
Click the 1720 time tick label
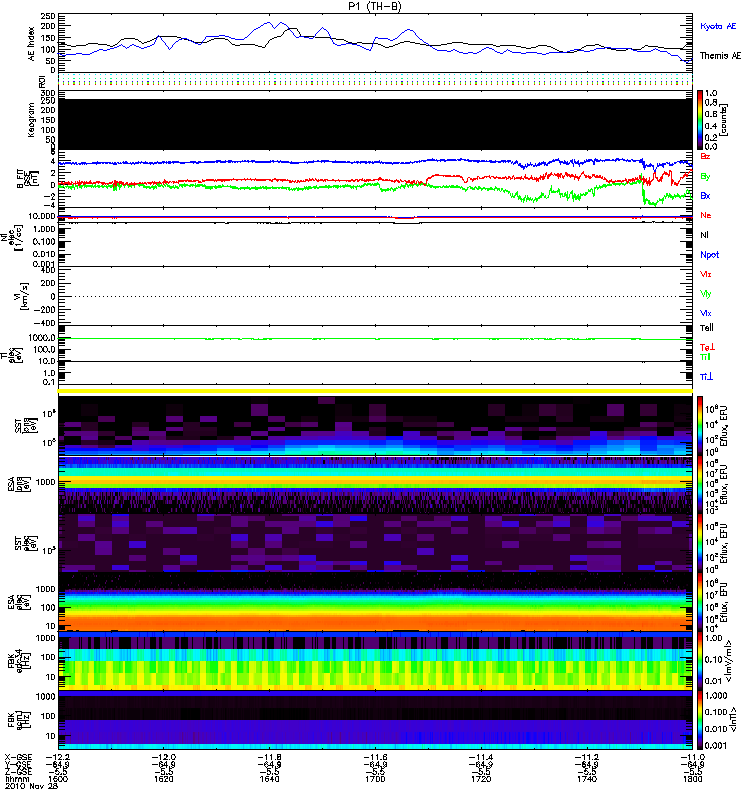(481, 779)
